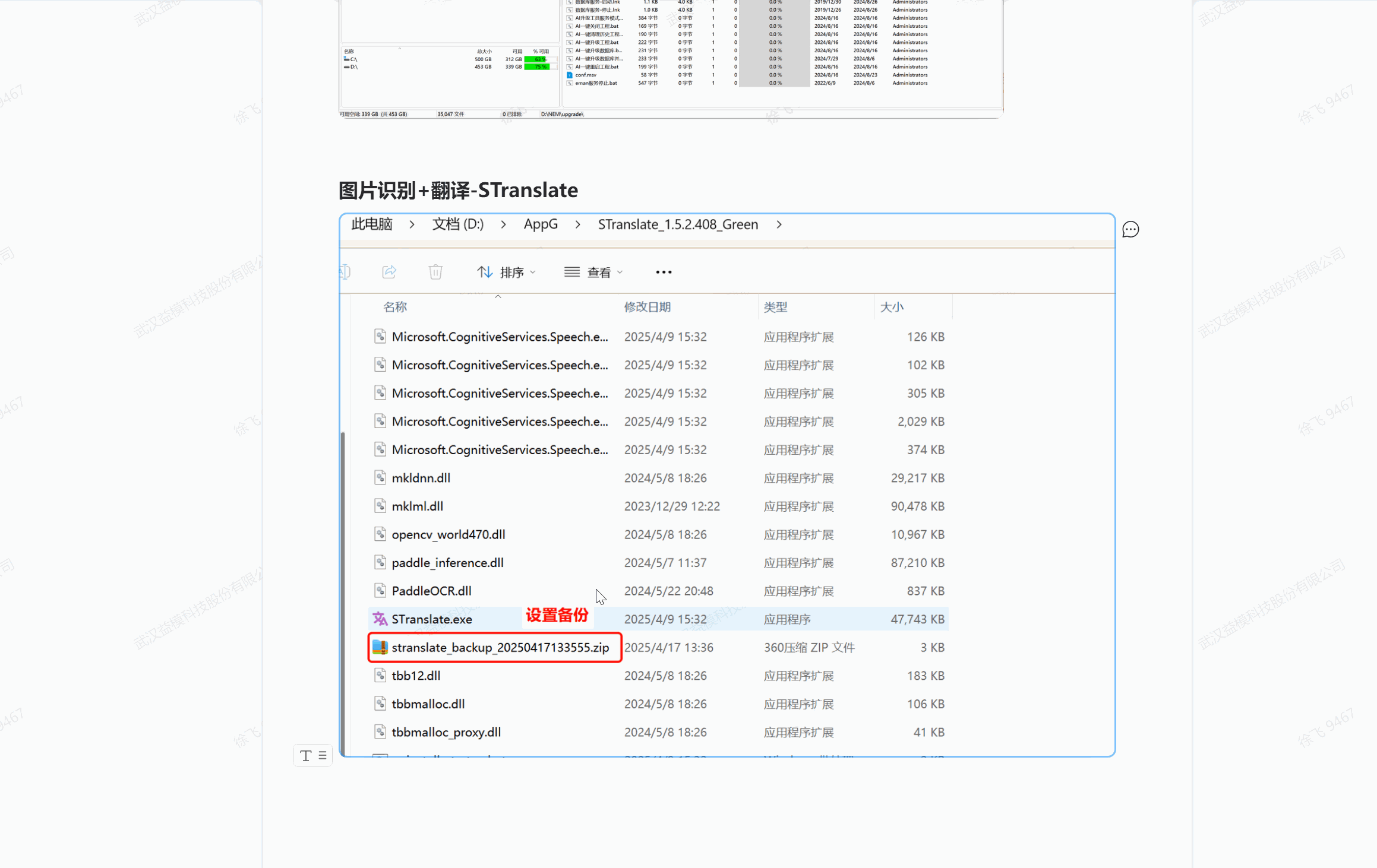Click the delete trash icon in toolbar
This screenshot has height=868, width=1377.
[x=435, y=272]
